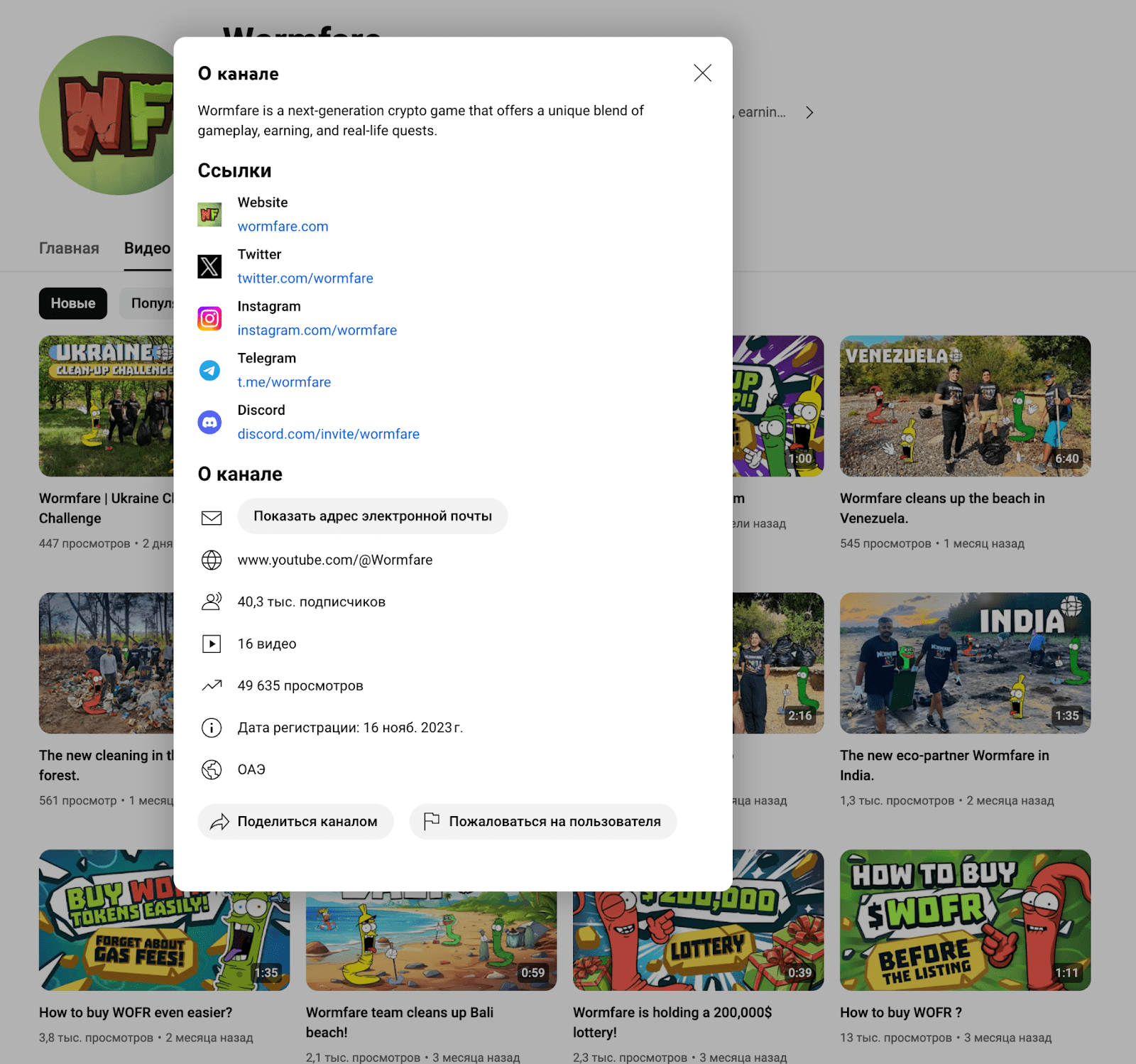Click the Discord icon
The image size is (1136, 1064).
coord(209,422)
